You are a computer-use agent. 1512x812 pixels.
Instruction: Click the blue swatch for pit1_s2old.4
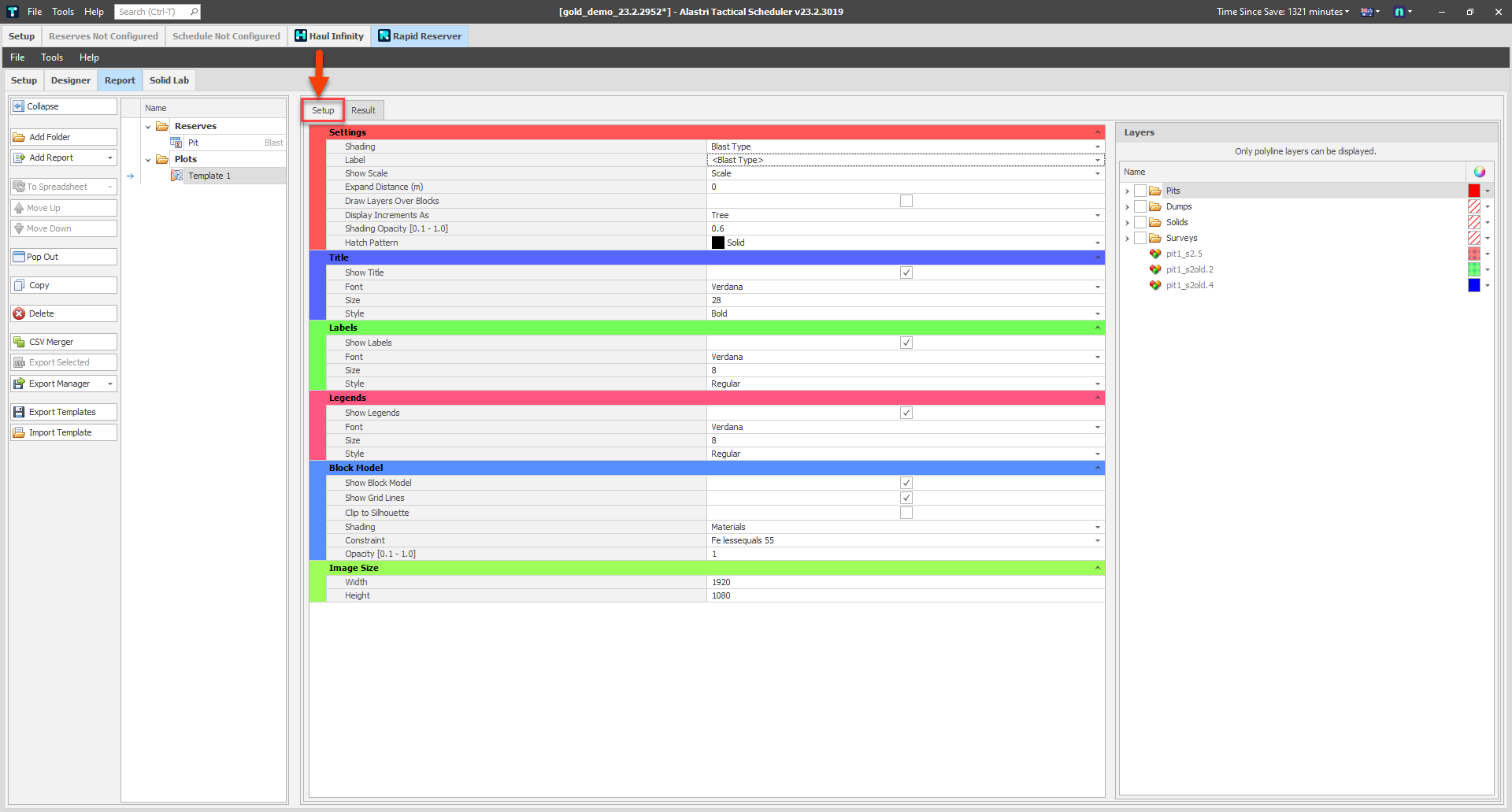point(1473,285)
